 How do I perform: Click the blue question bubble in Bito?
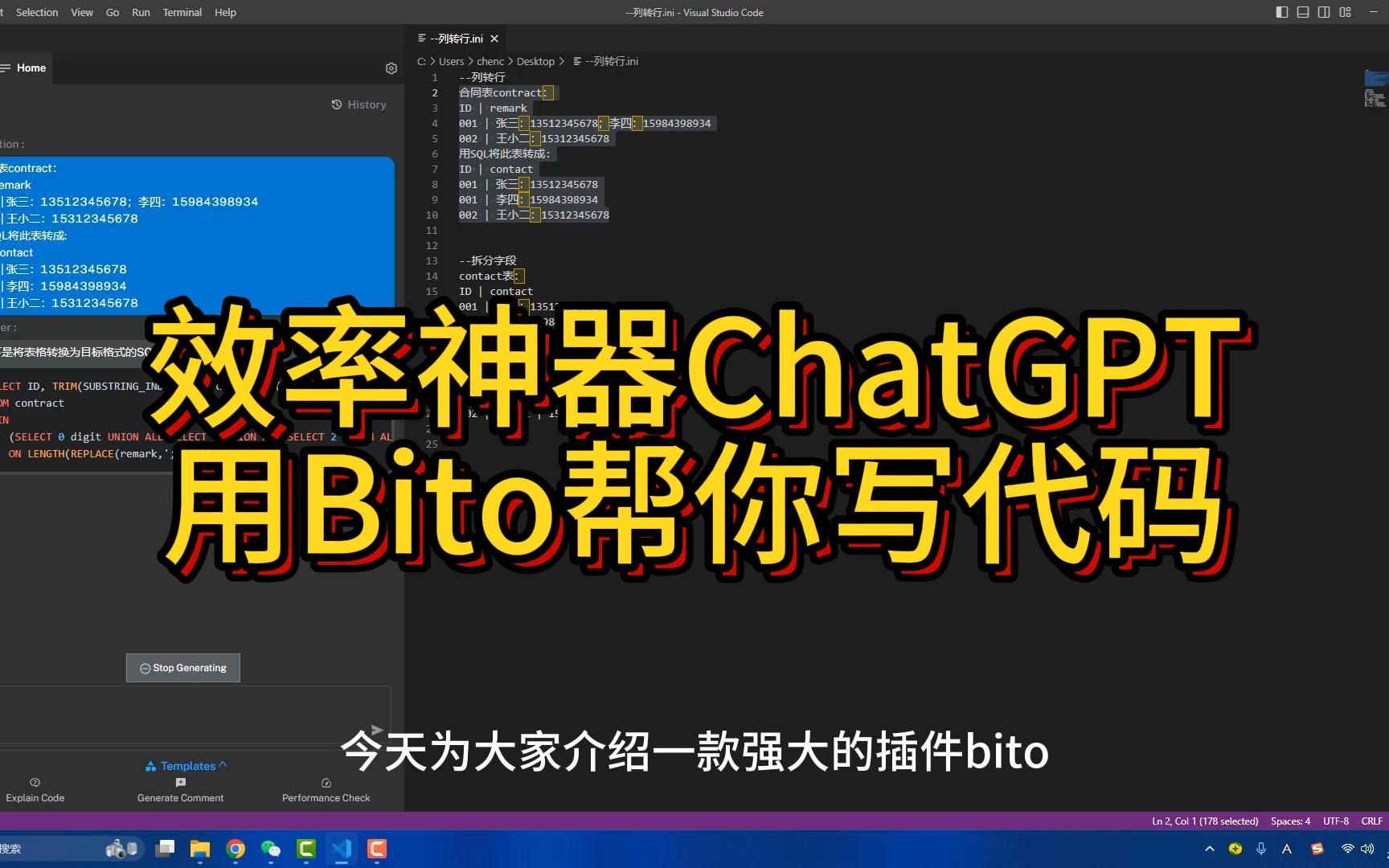[x=197, y=235]
